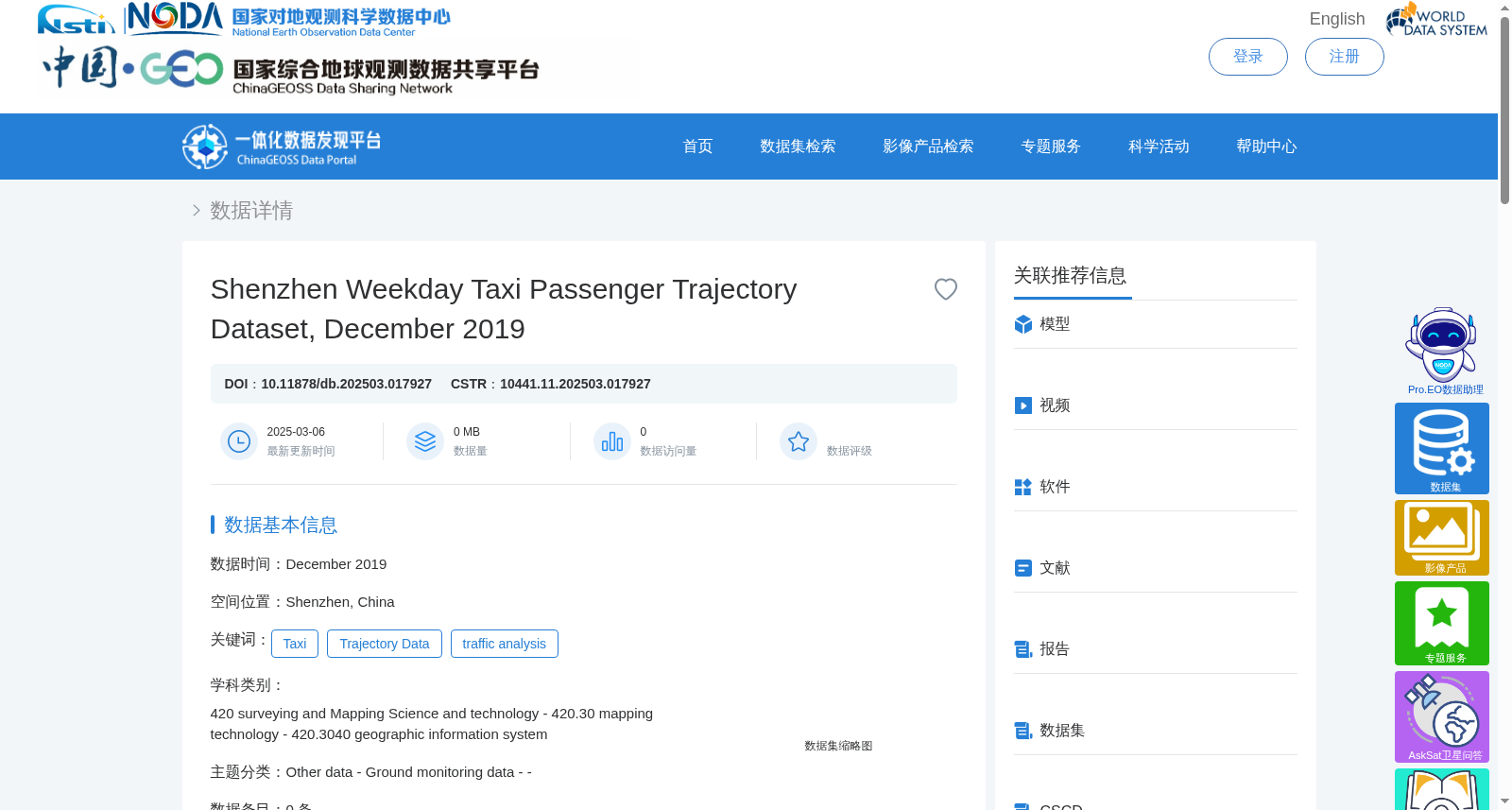The height and width of the screenshot is (810, 1512).
Task: Click the 数据基本信息 section heading
Action: pos(281,526)
